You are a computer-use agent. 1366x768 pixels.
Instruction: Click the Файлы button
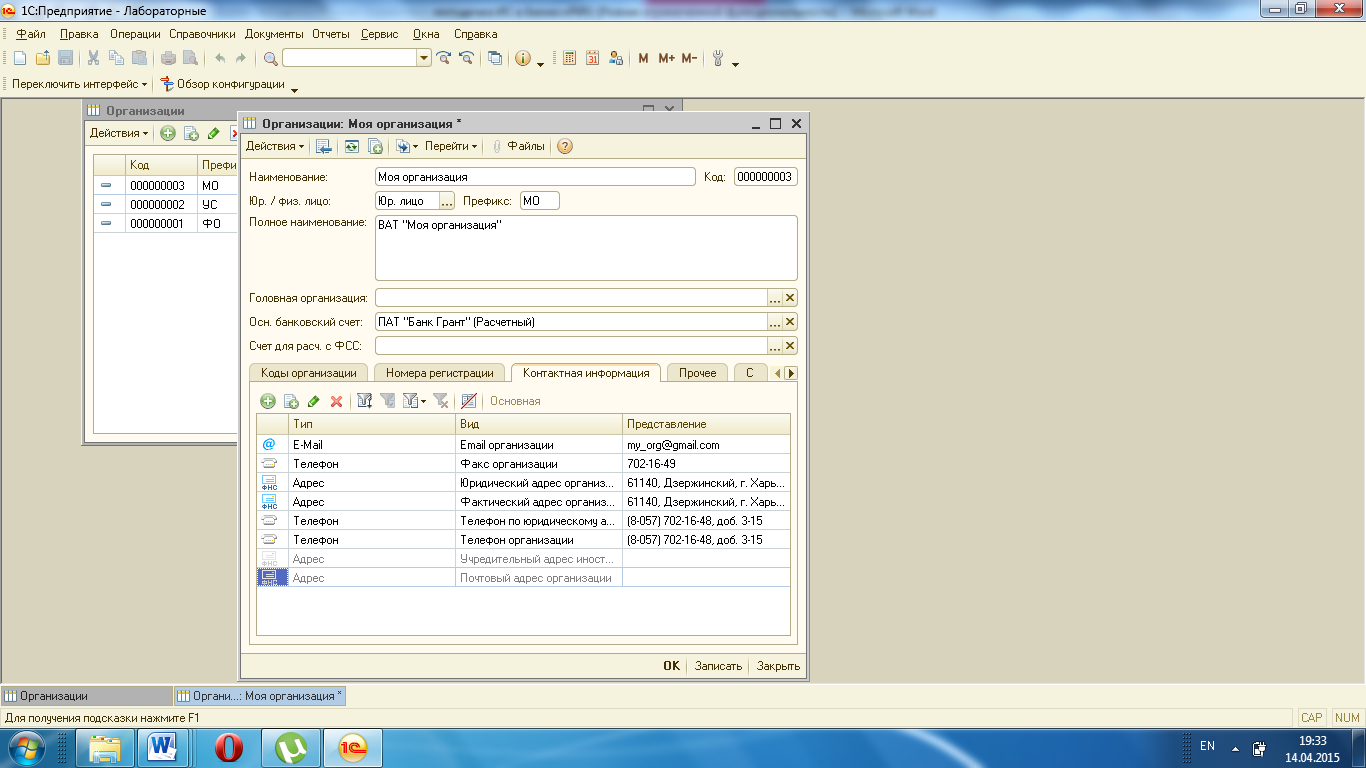click(518, 146)
